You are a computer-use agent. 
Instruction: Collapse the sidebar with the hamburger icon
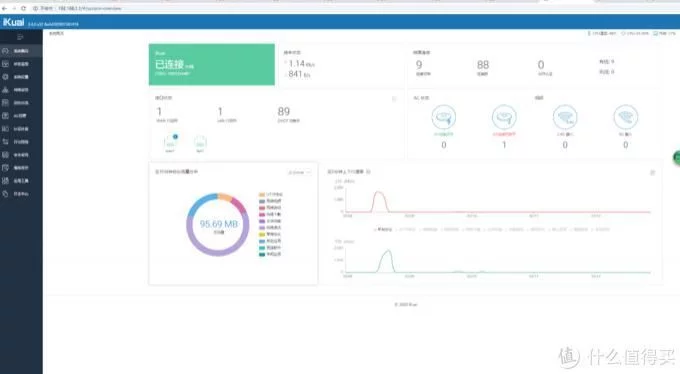click(x=20, y=37)
